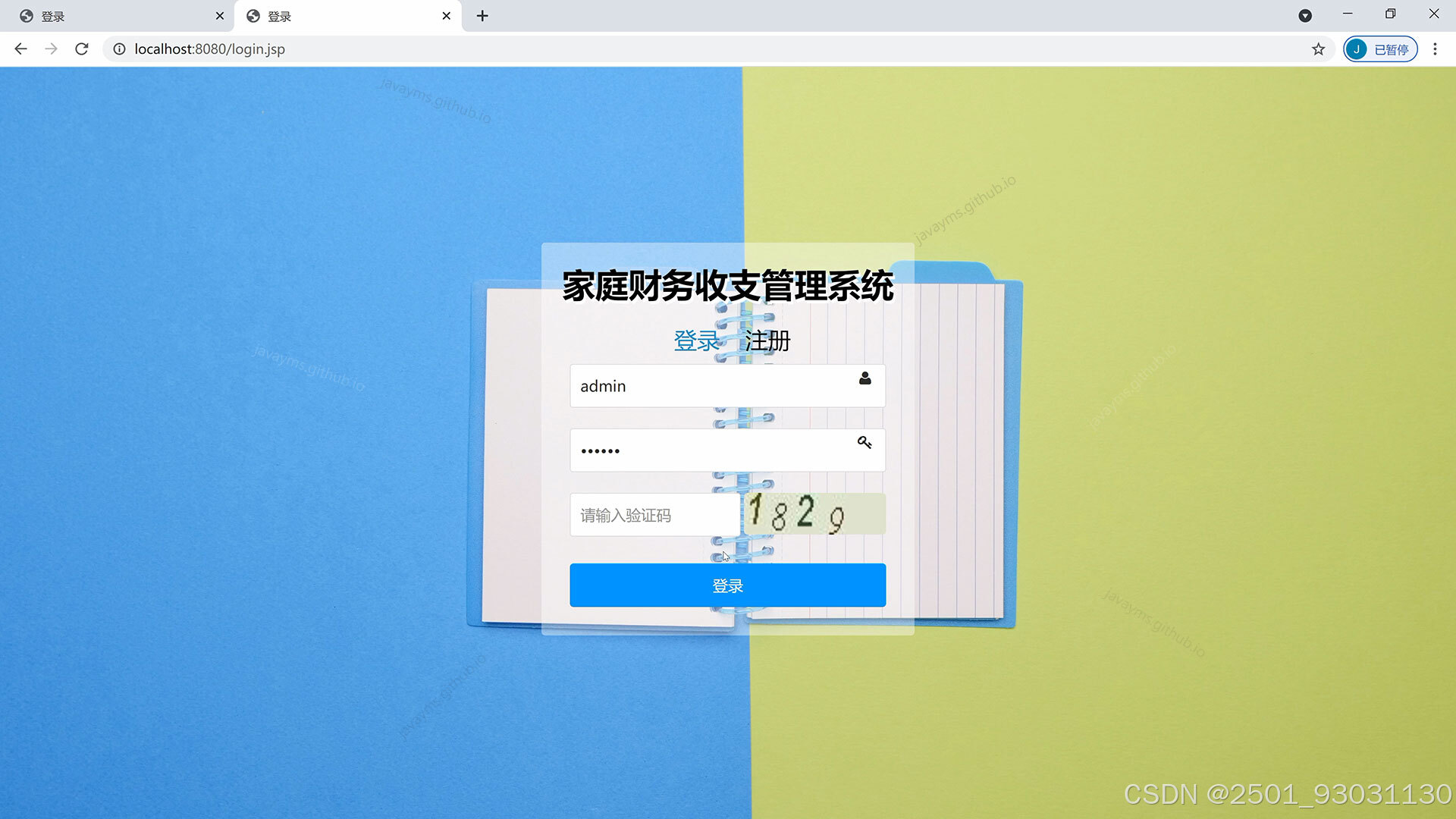
Task: Open the Chrome three-dot menu
Action: [x=1435, y=49]
